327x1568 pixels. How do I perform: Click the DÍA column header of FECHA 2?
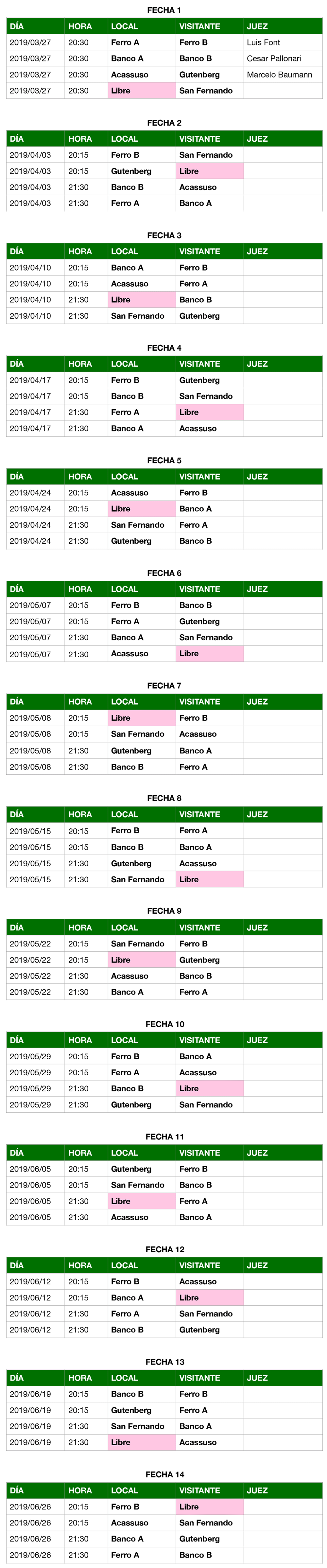click(35, 139)
